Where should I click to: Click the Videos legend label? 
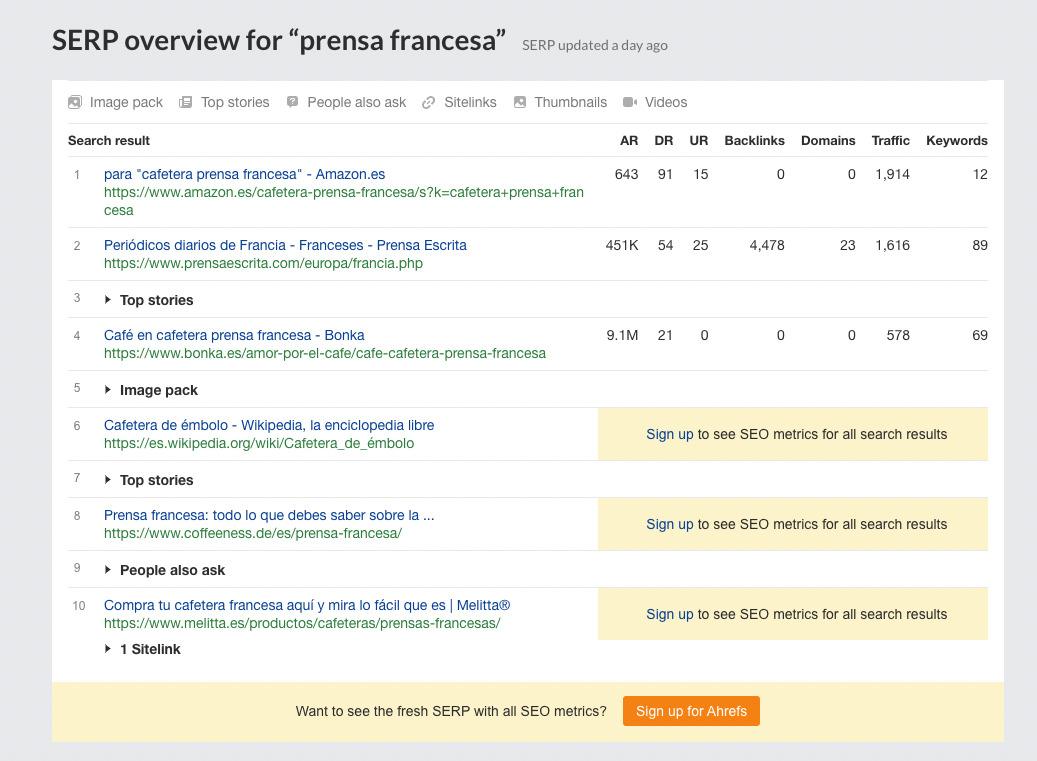pos(666,102)
